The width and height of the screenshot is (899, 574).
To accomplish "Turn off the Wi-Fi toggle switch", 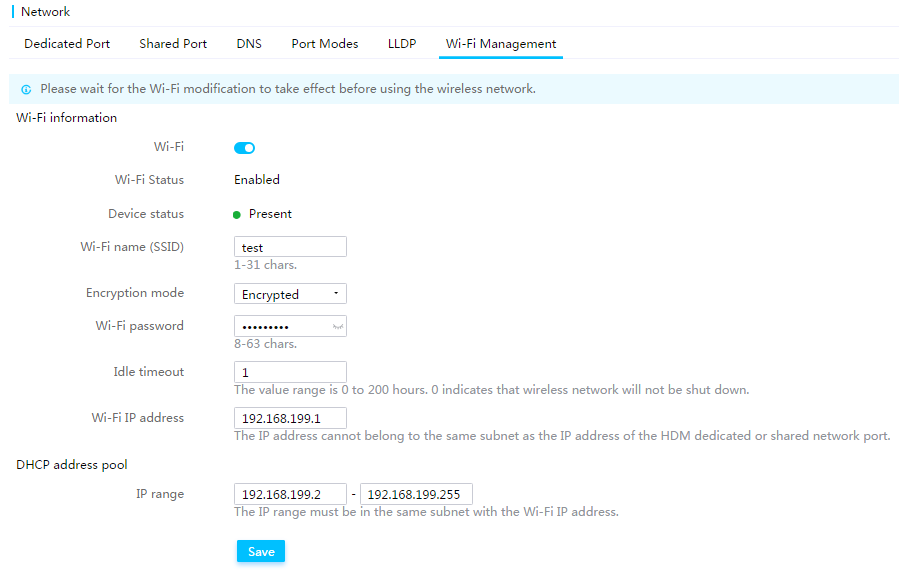I will [244, 148].
